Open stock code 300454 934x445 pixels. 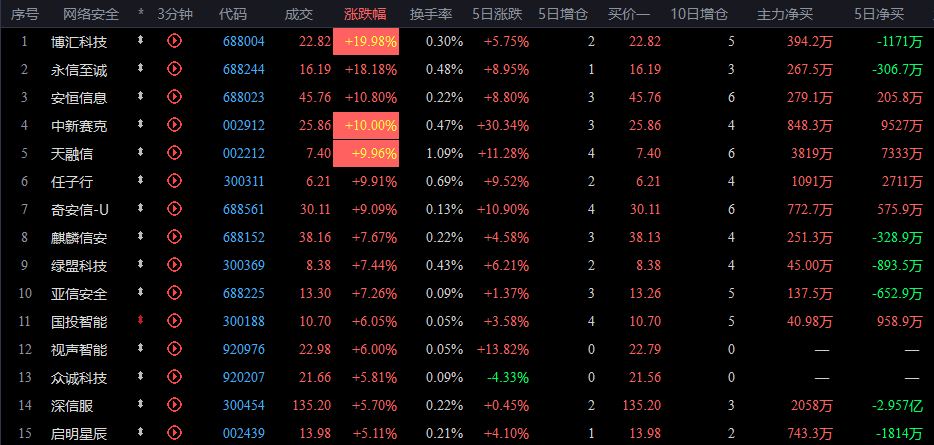[x=244, y=405]
